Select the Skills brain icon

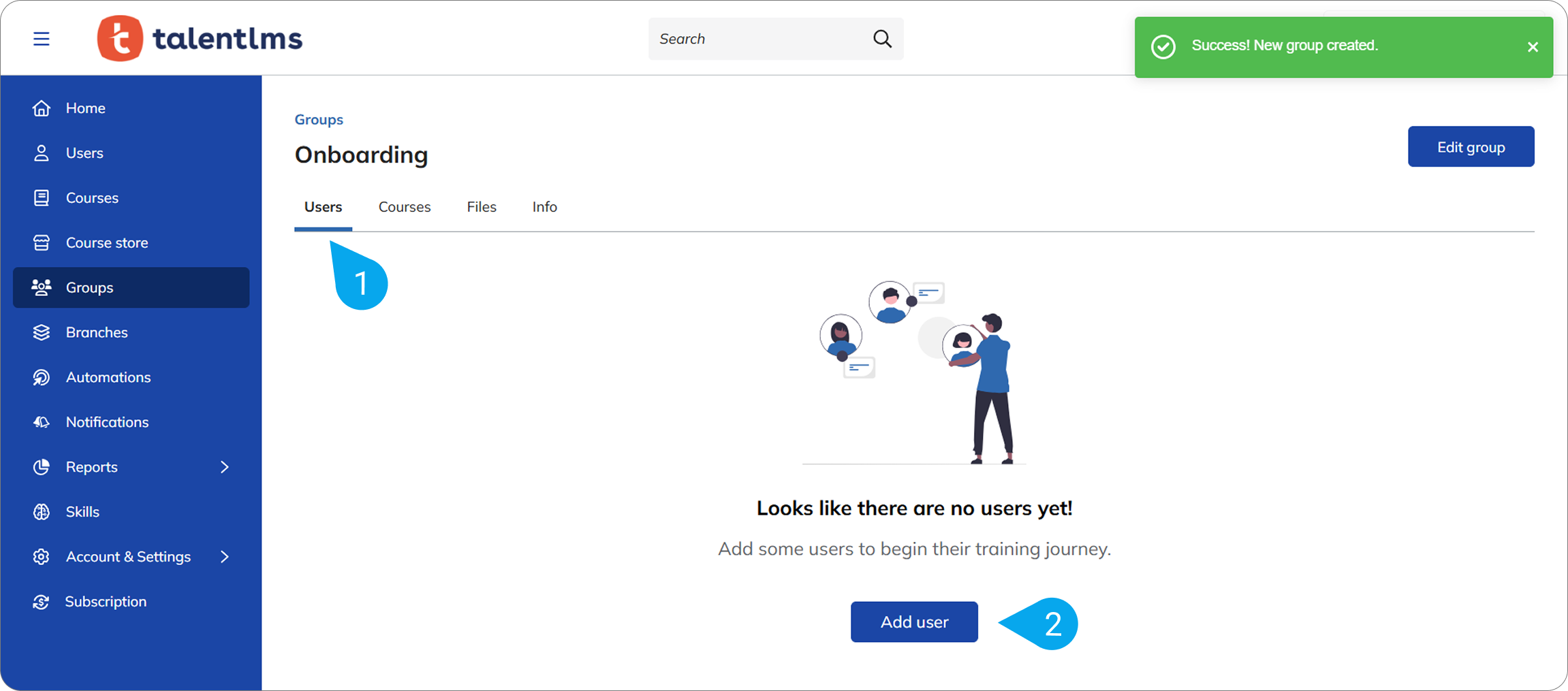pos(42,512)
